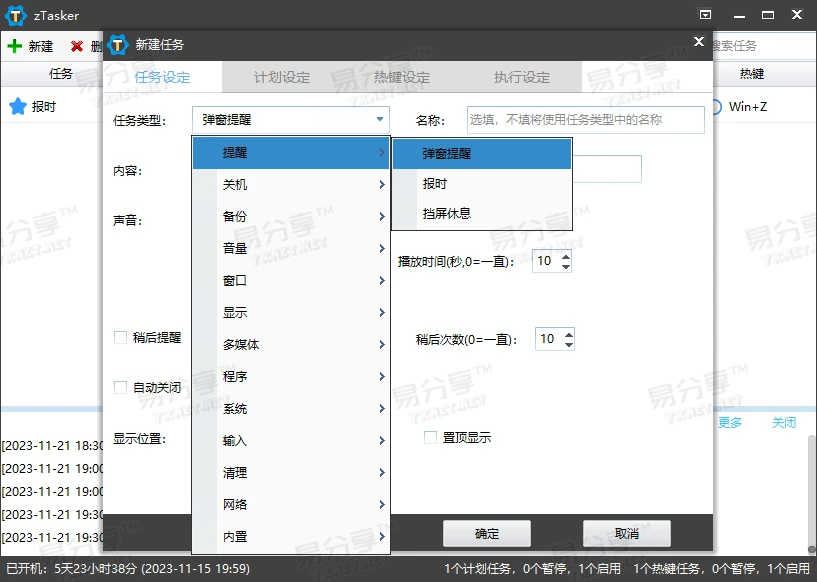Decrease 播放时间 value with down arrow

coord(566,267)
